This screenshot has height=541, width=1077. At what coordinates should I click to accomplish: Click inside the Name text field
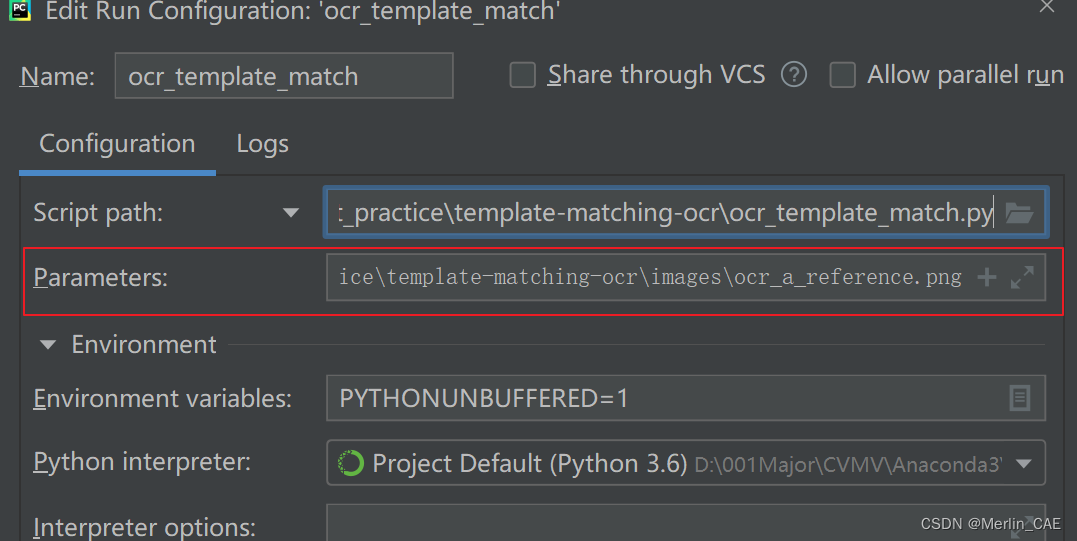tap(284, 76)
